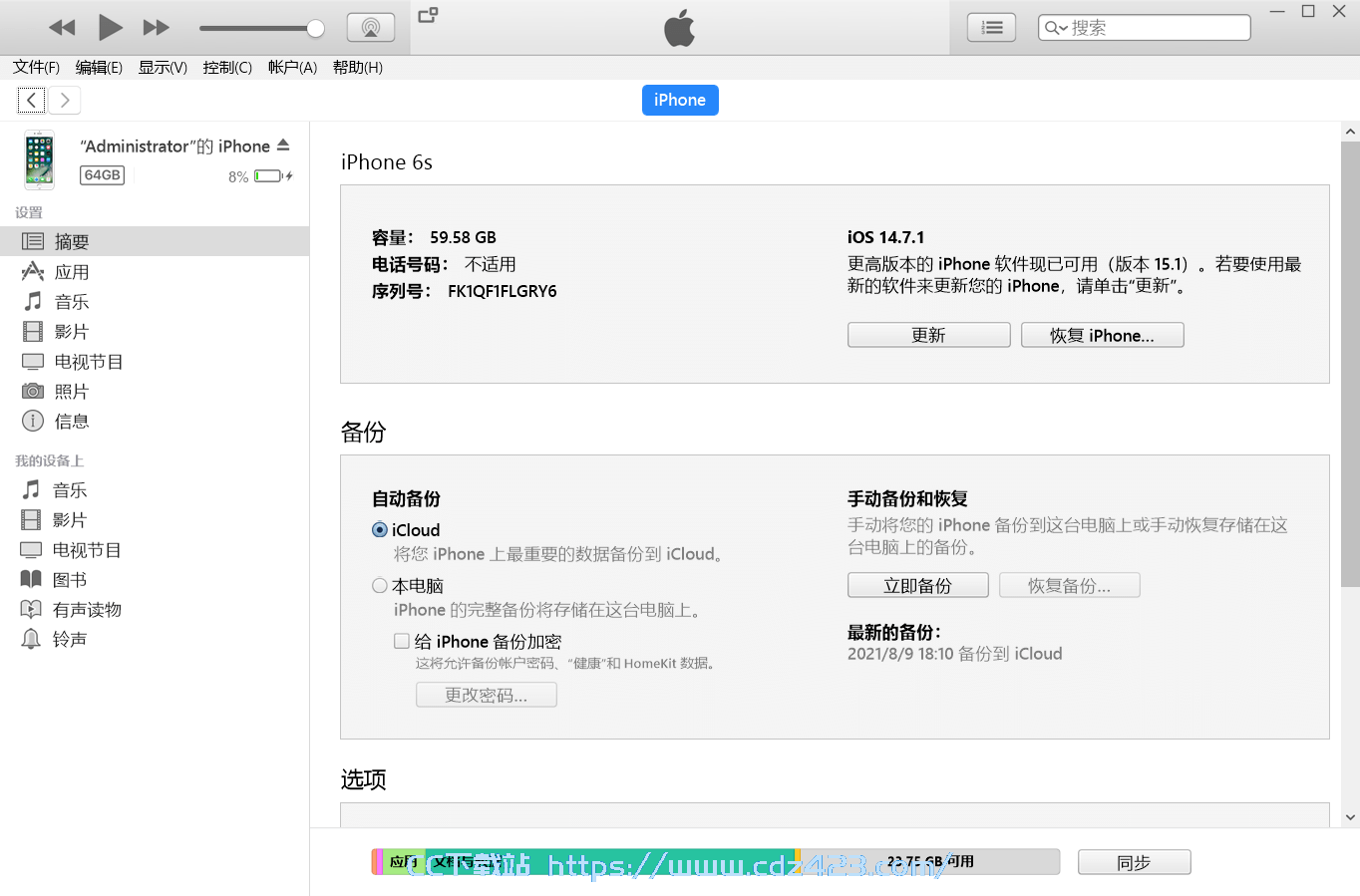This screenshot has height=896, width=1360.
Task: Click the 更新 update button
Action: (x=928, y=335)
